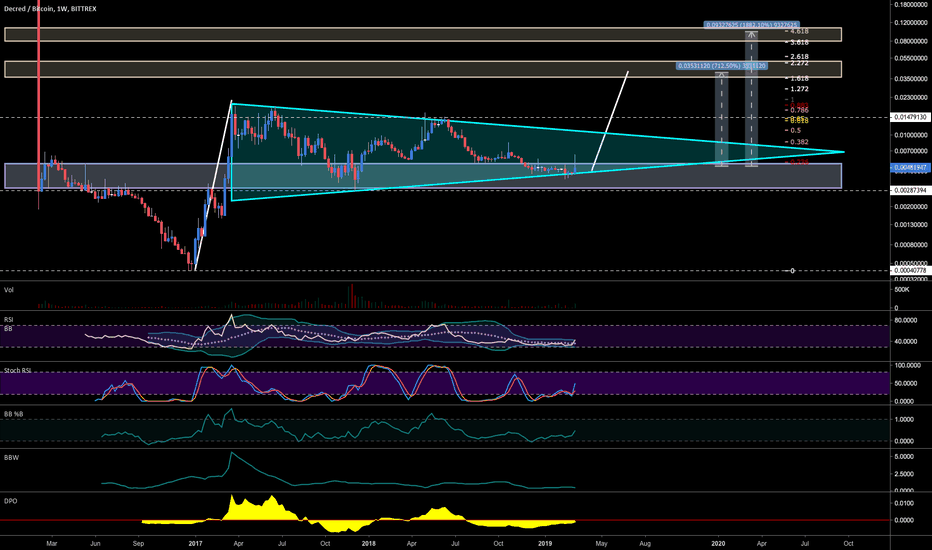Click the Mar label on time axis
The width and height of the screenshot is (932, 550).
[x=52, y=543]
